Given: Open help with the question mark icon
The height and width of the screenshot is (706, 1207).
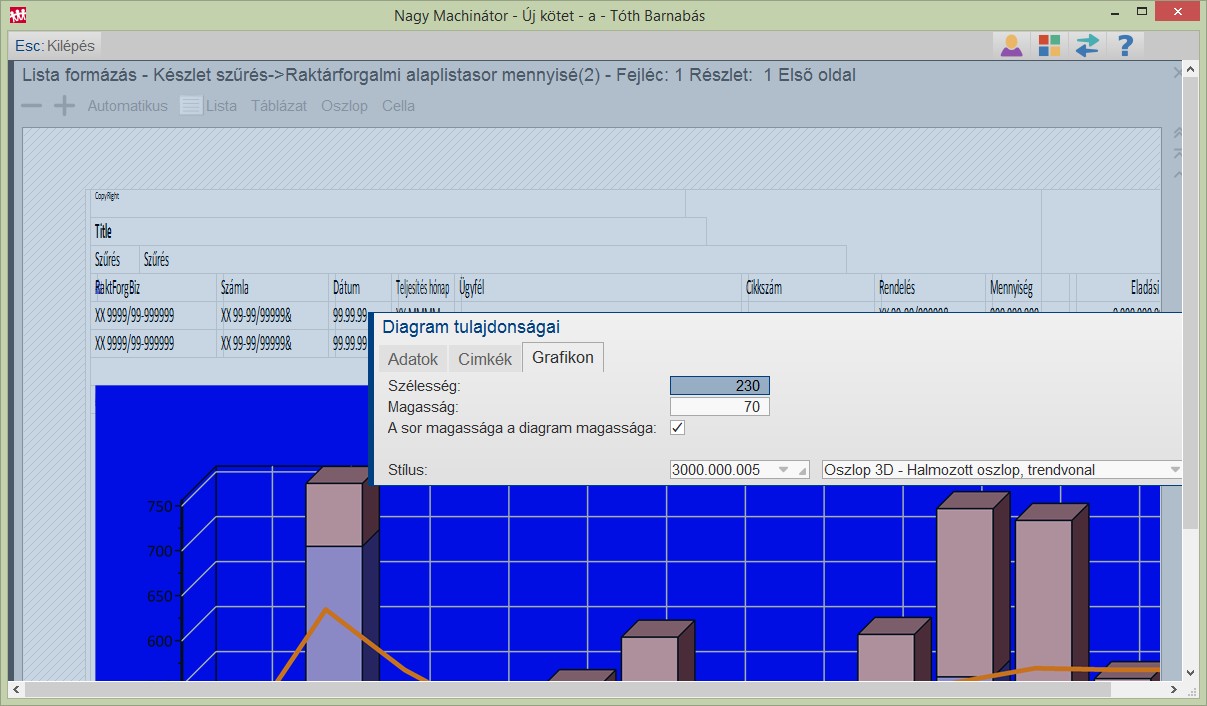Looking at the screenshot, I should [x=1125, y=45].
